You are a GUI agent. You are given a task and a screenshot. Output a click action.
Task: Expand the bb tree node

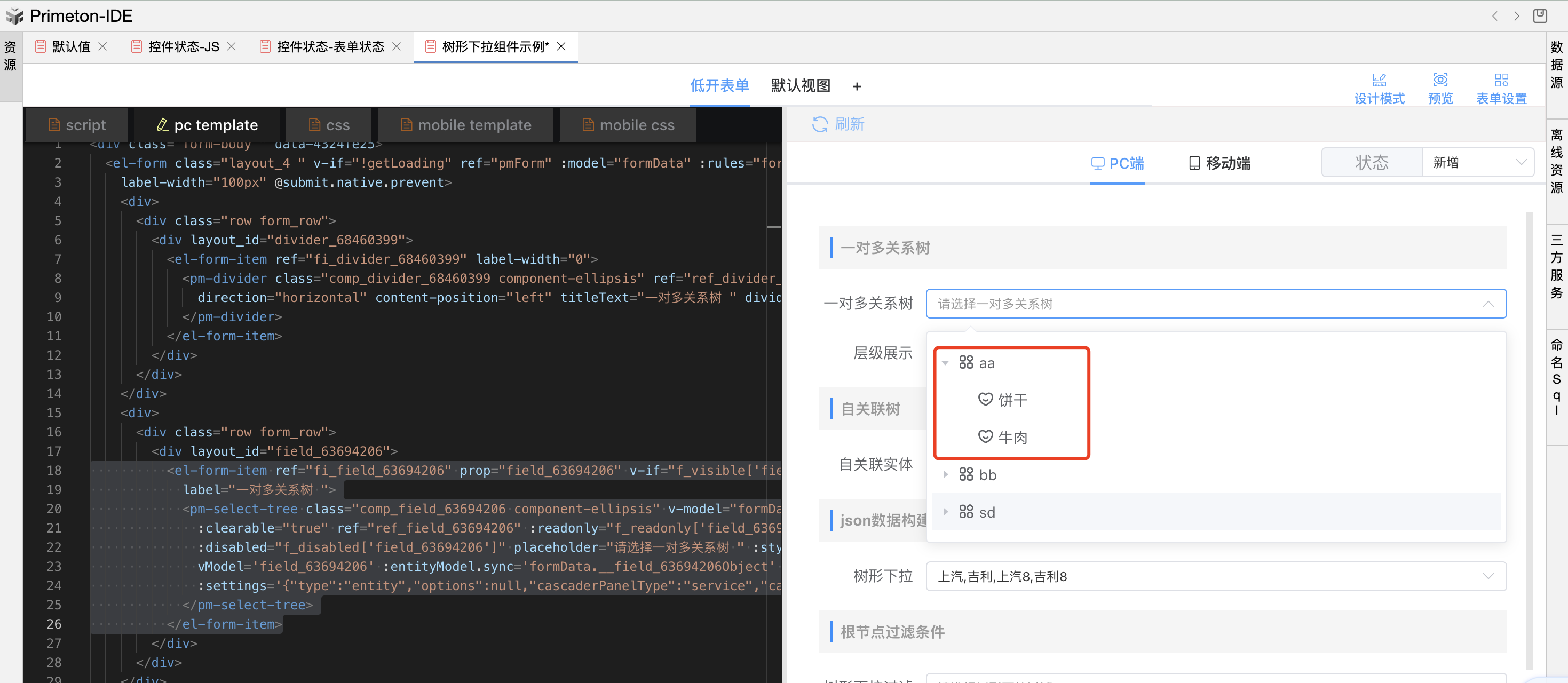[945, 474]
